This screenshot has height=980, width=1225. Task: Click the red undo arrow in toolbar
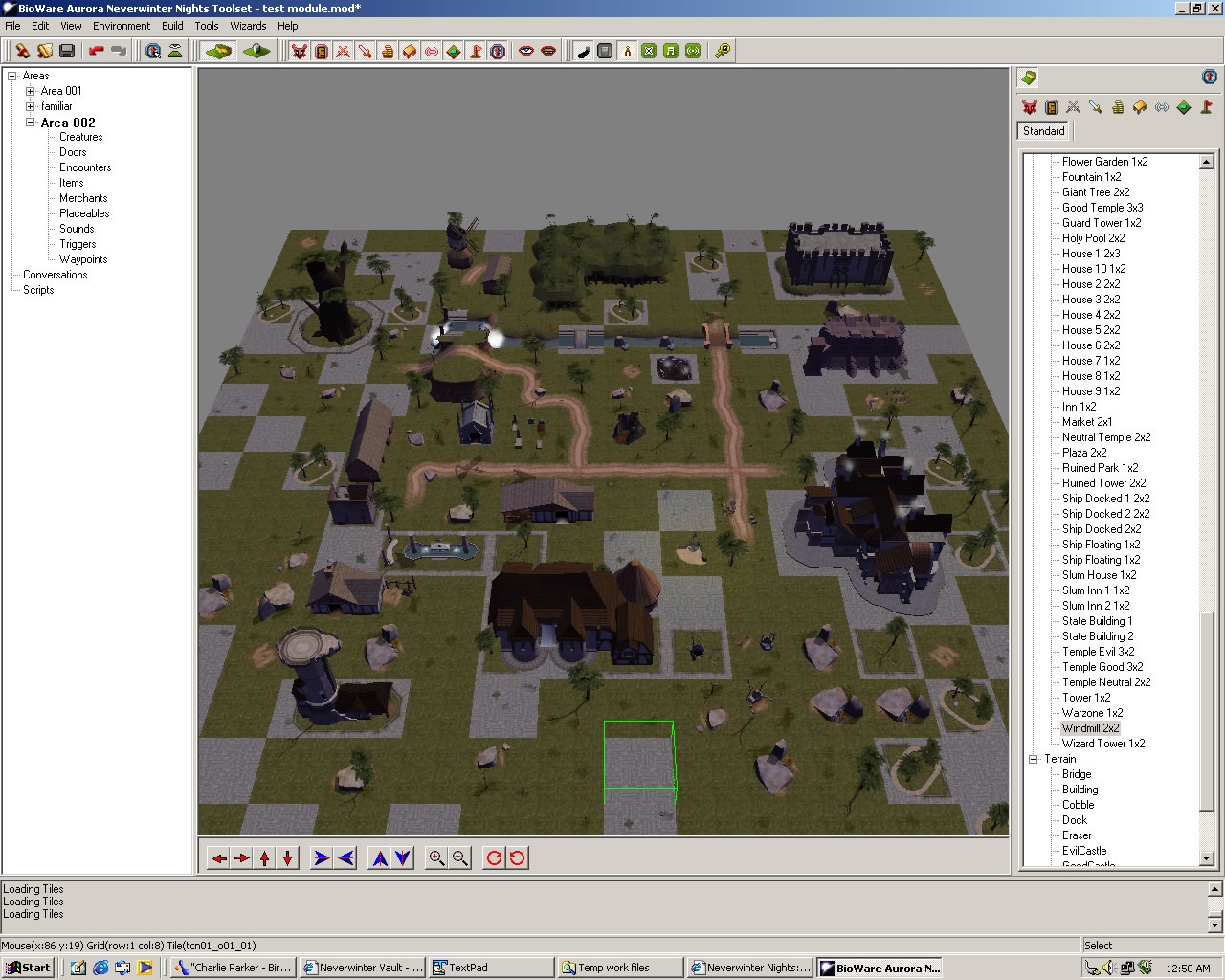[96, 51]
